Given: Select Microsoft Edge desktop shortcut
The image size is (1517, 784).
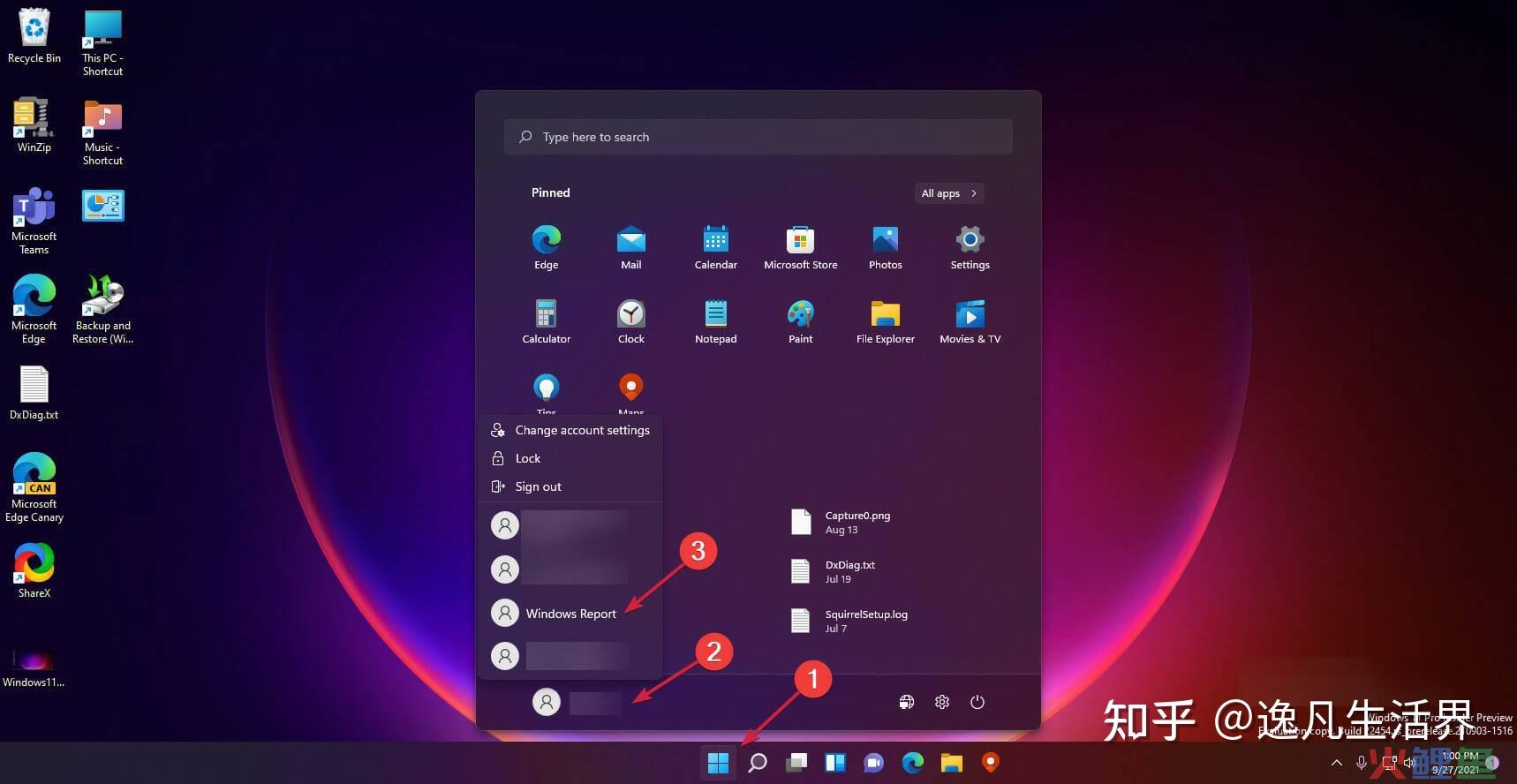Looking at the screenshot, I should point(34,309).
